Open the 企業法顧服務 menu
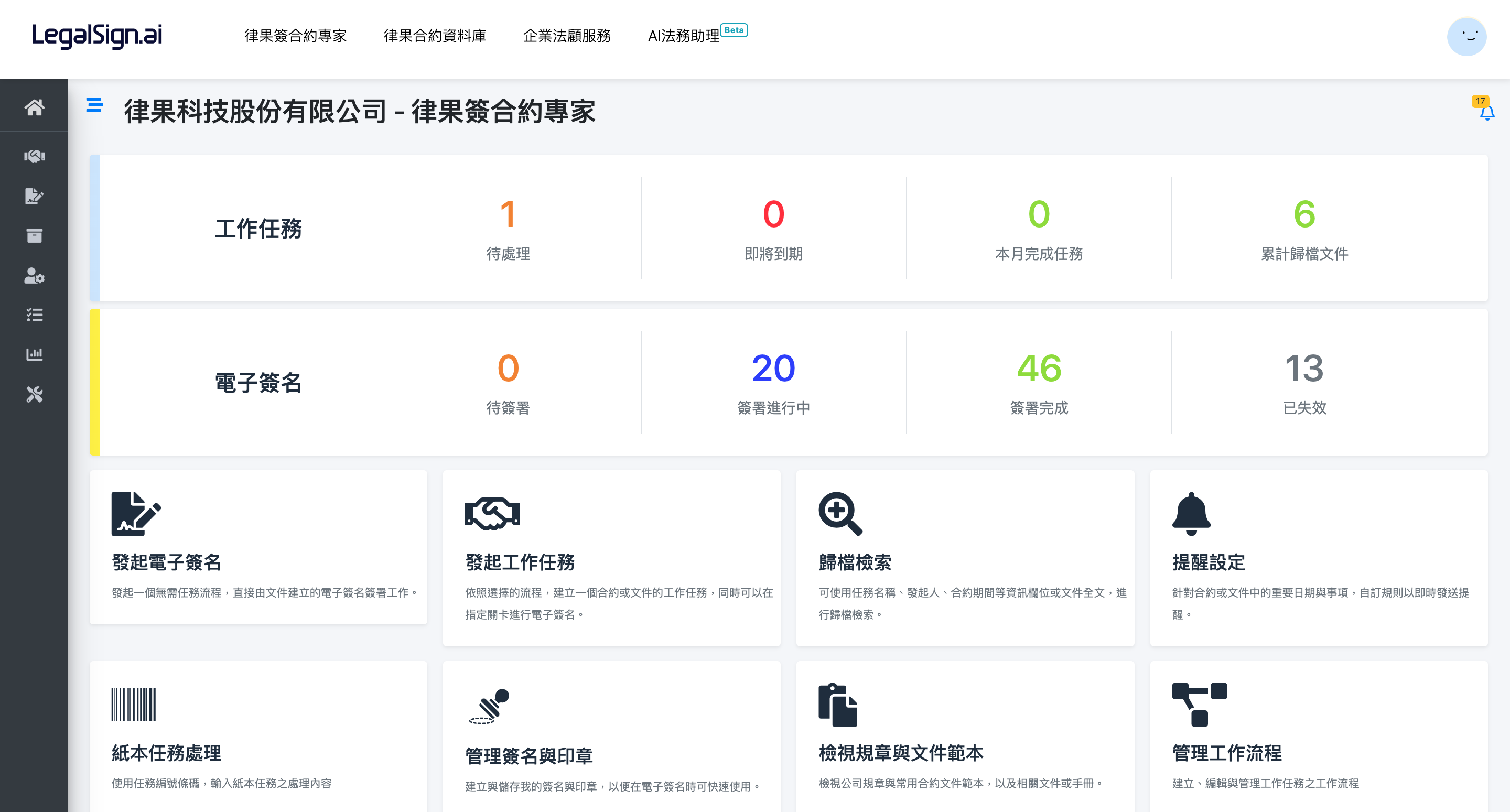1510x812 pixels. coord(567,36)
